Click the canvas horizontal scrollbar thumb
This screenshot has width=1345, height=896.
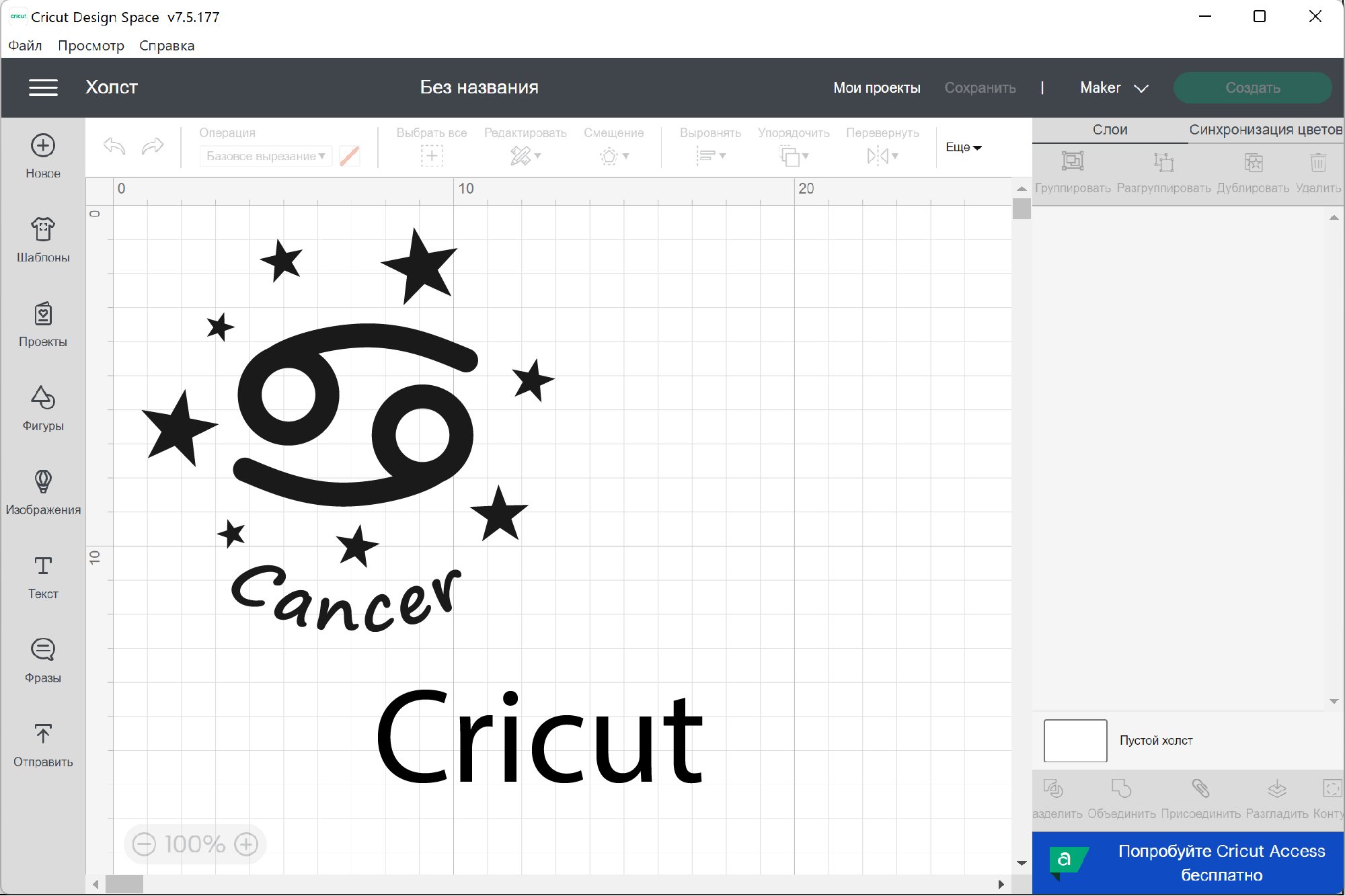coord(124,885)
